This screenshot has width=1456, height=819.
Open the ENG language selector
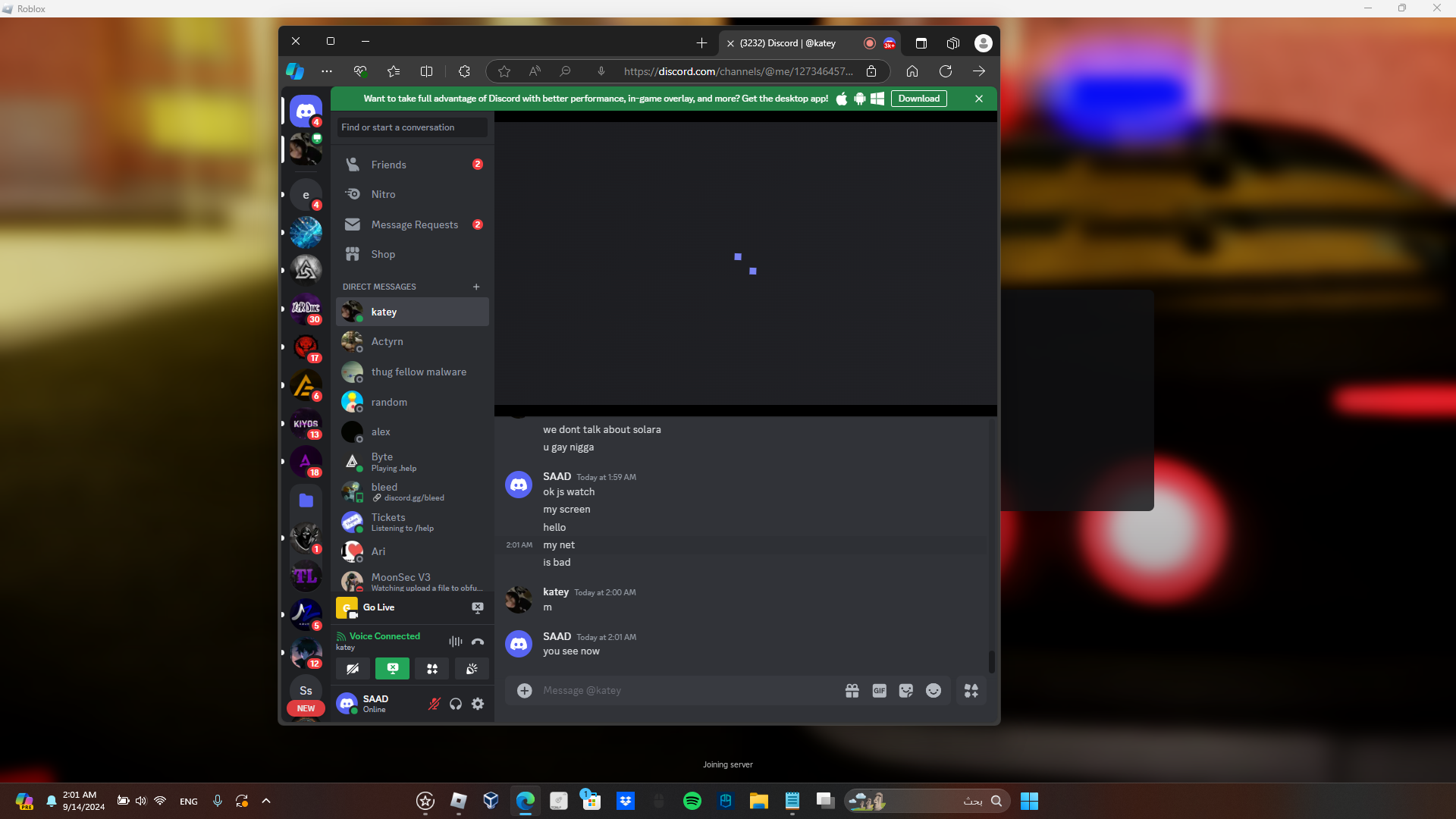pos(189,802)
